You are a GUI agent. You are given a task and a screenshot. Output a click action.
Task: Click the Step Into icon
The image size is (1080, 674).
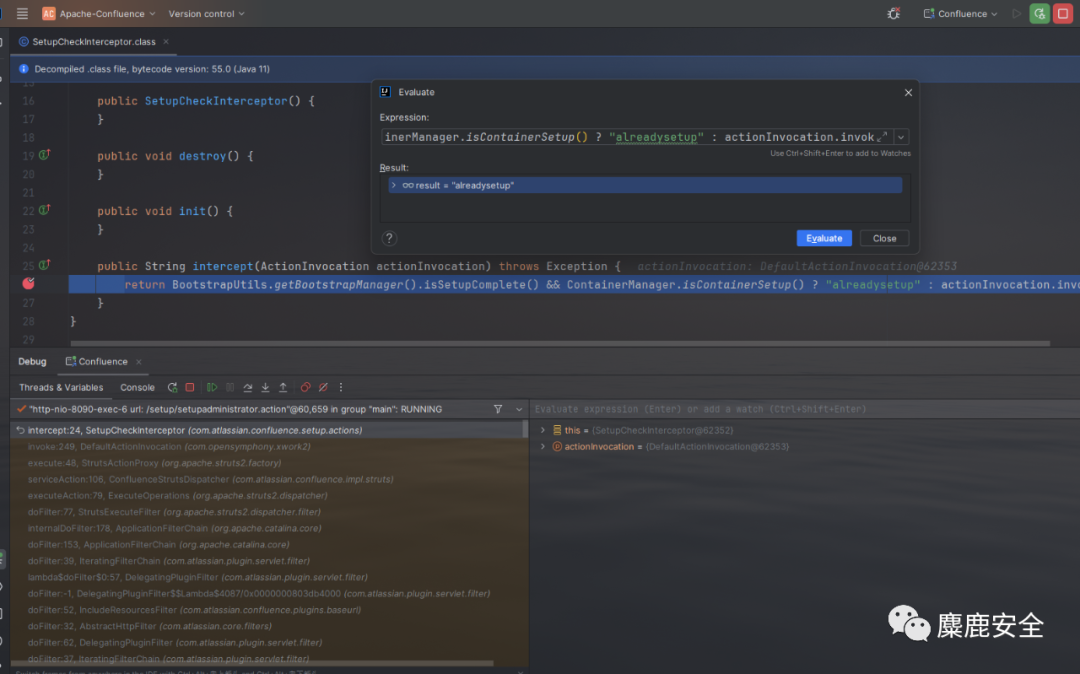[265, 388]
